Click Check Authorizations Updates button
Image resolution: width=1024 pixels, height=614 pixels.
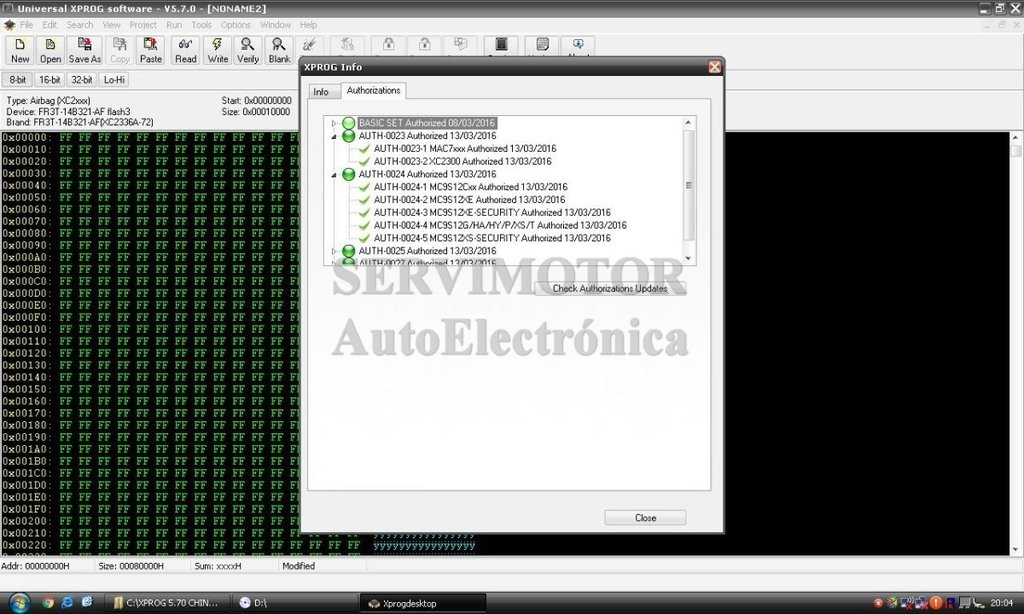pyautogui.click(x=610, y=289)
